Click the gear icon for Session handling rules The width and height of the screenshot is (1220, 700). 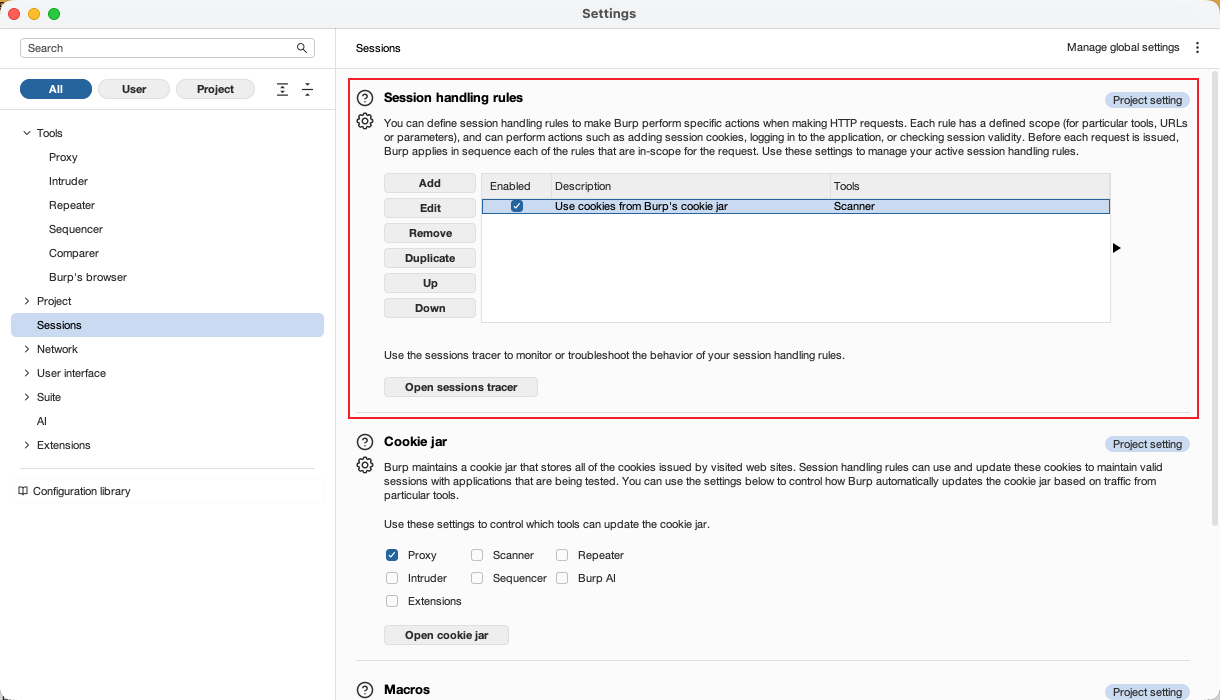click(x=365, y=121)
